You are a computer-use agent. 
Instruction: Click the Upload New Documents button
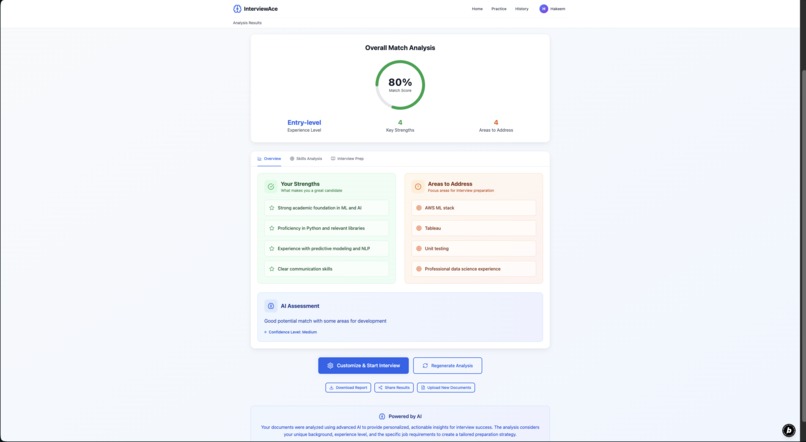[x=446, y=388]
